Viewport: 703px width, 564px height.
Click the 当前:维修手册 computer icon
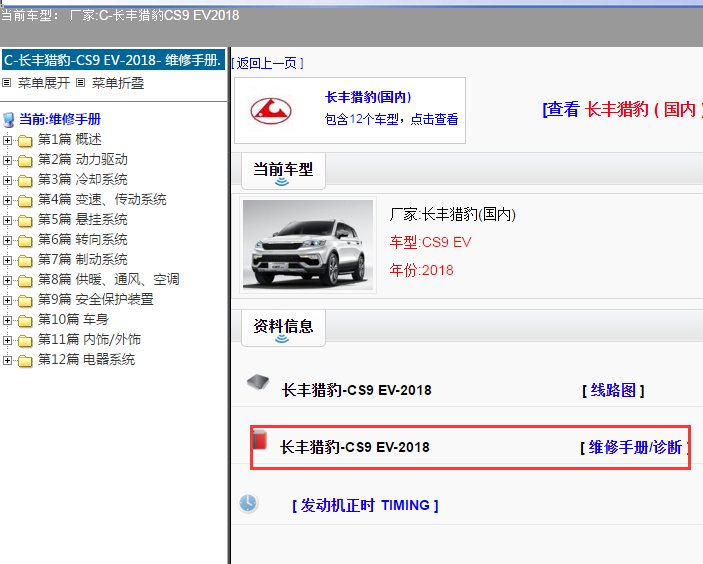pyautogui.click(x=9, y=120)
